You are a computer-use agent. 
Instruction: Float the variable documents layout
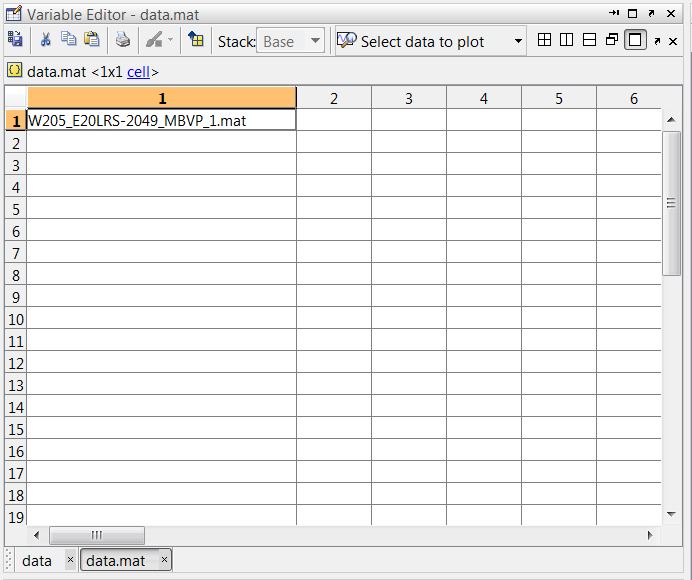[612, 40]
